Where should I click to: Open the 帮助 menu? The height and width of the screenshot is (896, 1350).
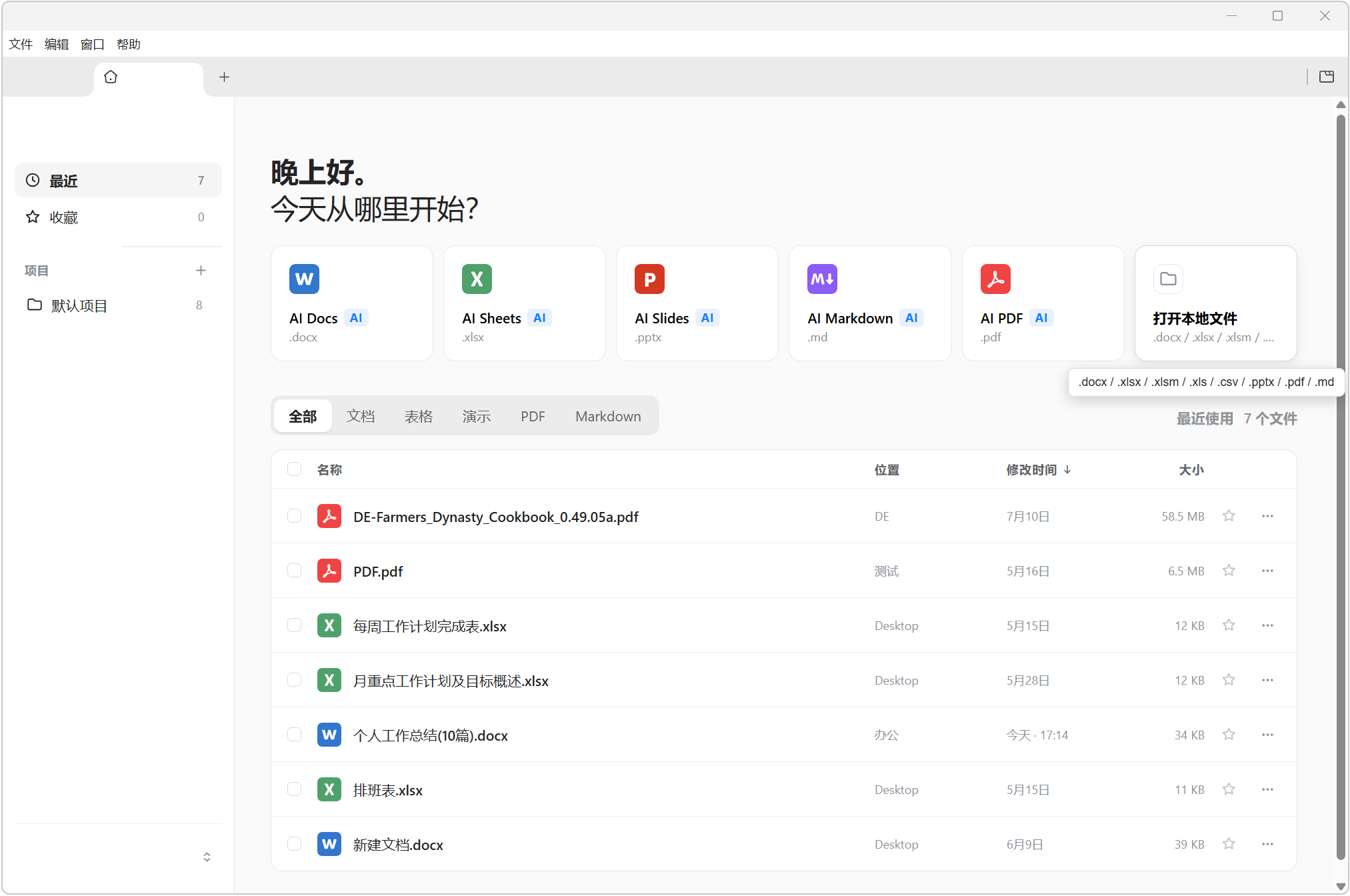pos(129,44)
